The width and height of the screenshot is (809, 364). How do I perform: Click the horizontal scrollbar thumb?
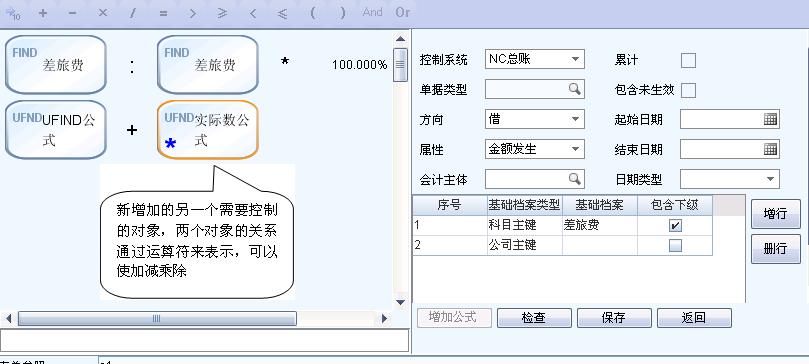pos(157,319)
